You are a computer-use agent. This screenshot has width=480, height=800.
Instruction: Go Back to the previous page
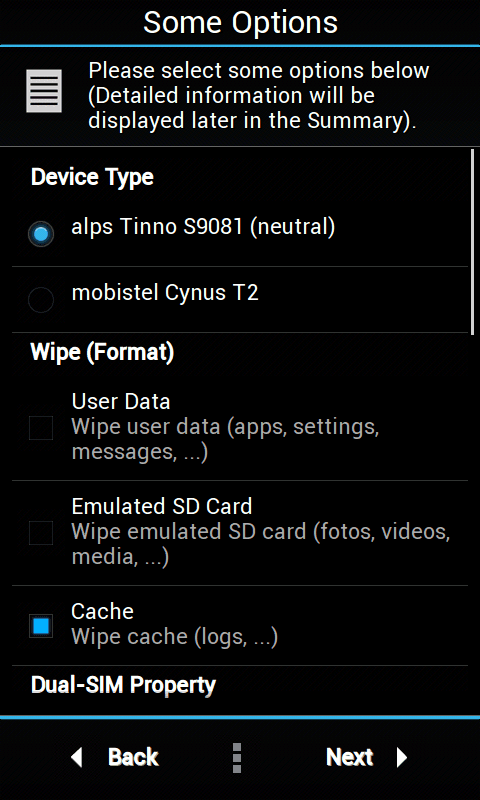pos(114,757)
